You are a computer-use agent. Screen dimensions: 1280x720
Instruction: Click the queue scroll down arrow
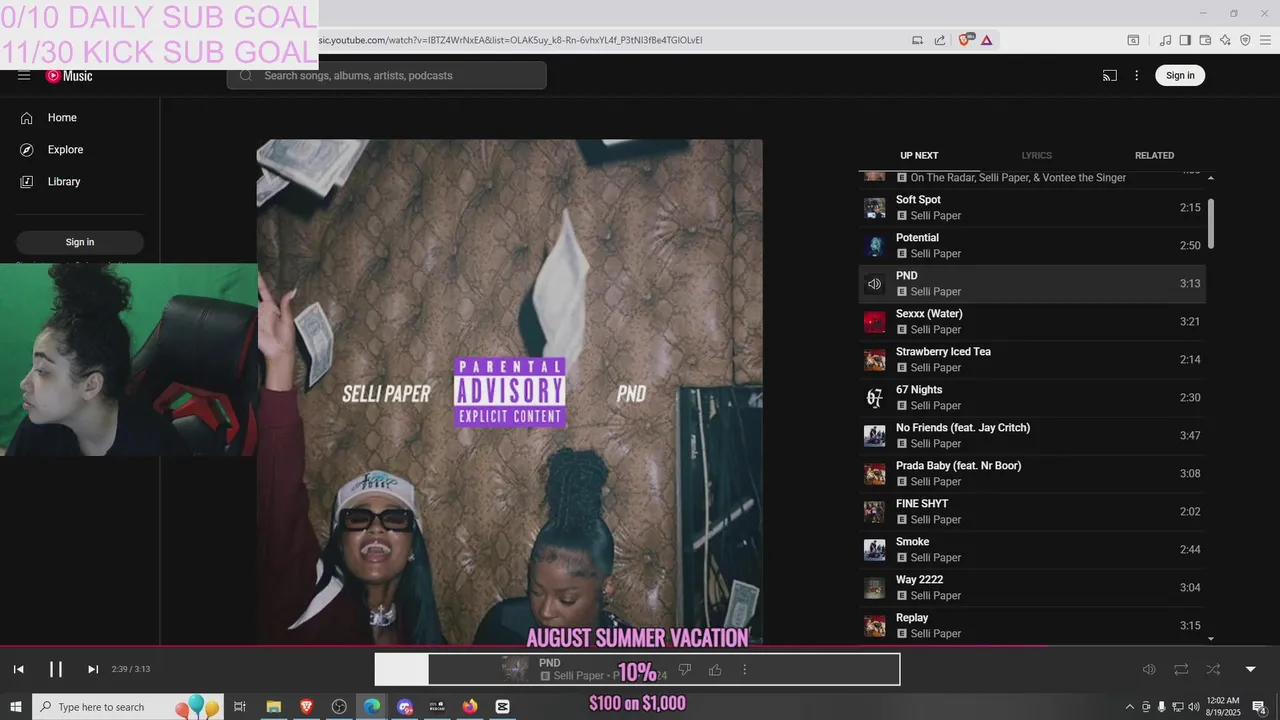(1211, 639)
